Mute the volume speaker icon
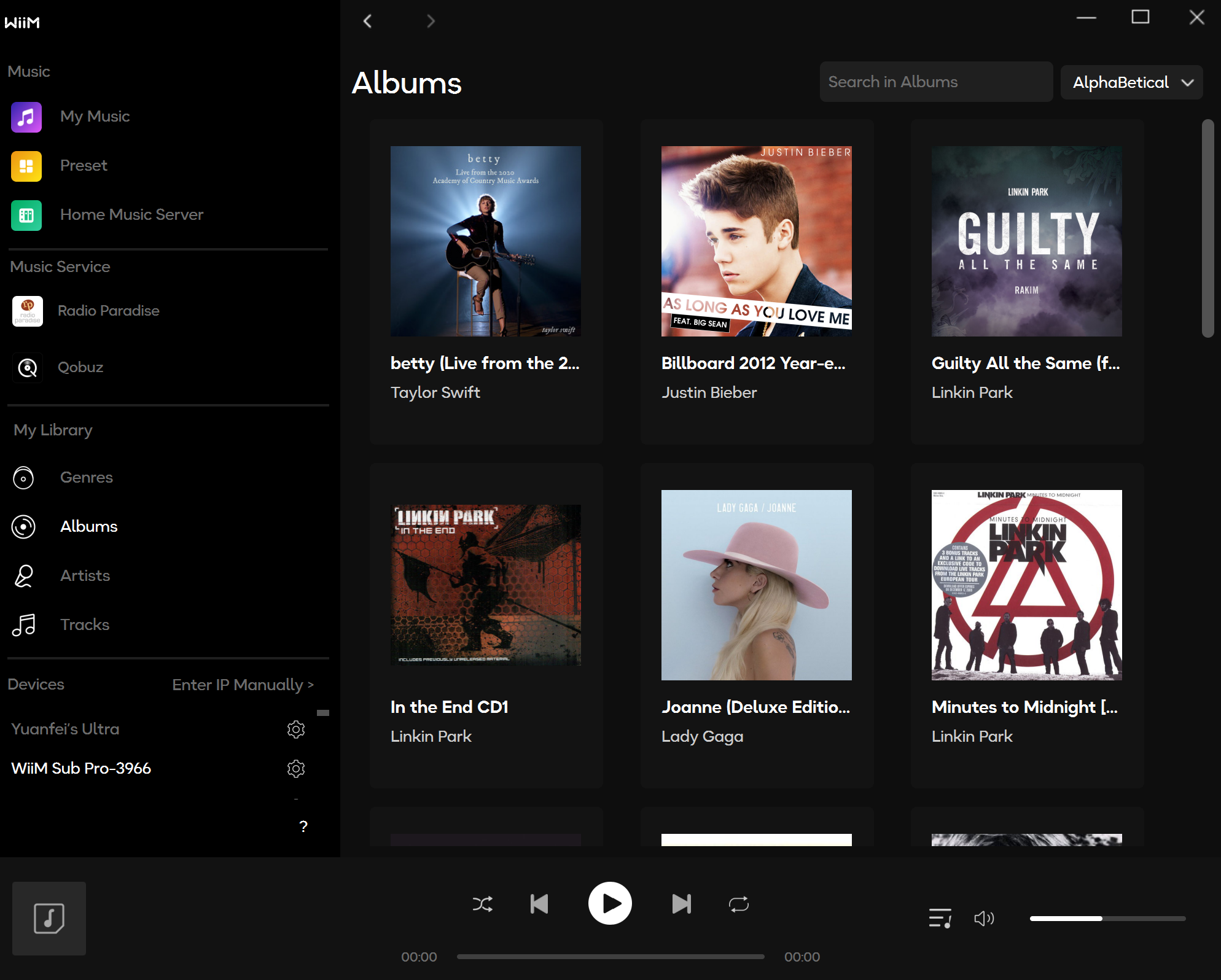This screenshot has width=1221, height=980. tap(983, 919)
